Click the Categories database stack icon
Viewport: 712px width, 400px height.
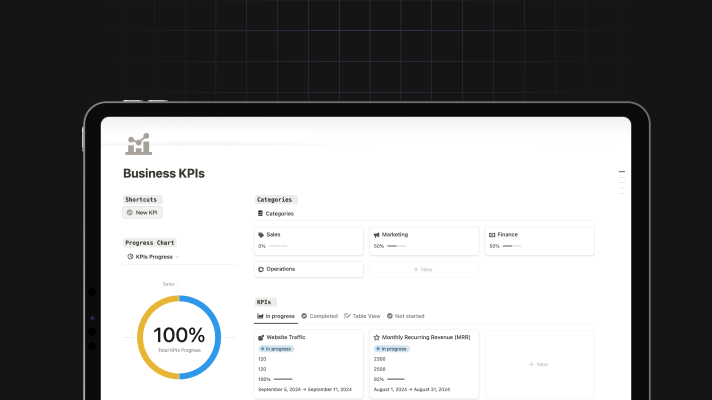(x=260, y=213)
